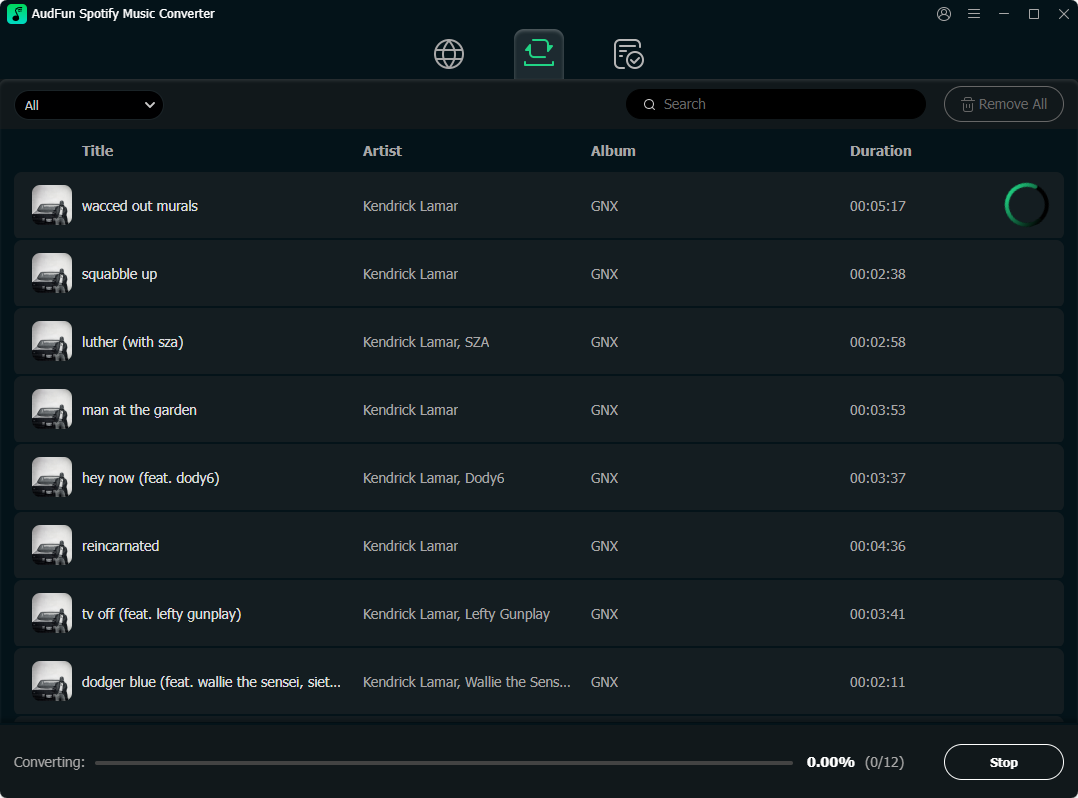
Task: Click the user account profile icon
Action: [944, 14]
